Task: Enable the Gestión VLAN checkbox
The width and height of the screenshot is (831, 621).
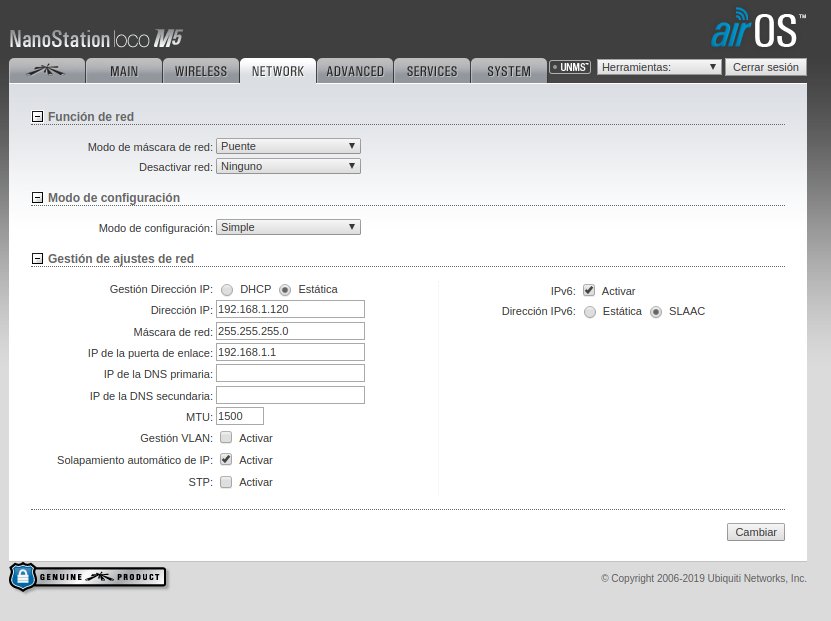Action: tap(226, 438)
